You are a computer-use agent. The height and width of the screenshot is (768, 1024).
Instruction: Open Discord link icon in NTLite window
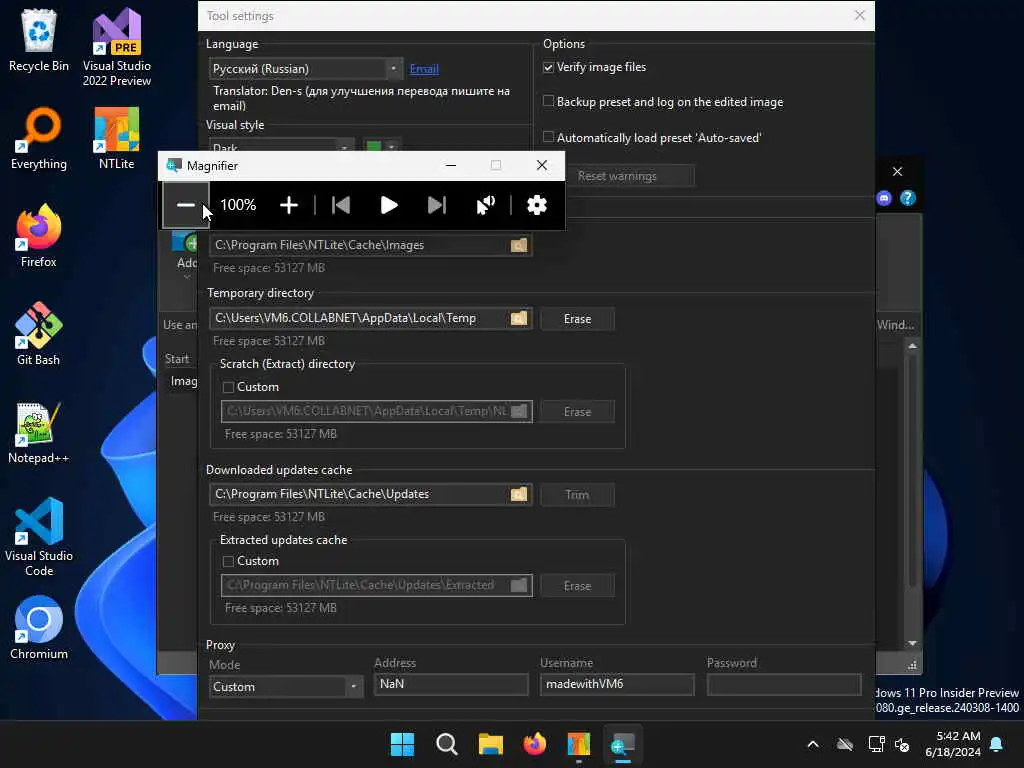884,198
